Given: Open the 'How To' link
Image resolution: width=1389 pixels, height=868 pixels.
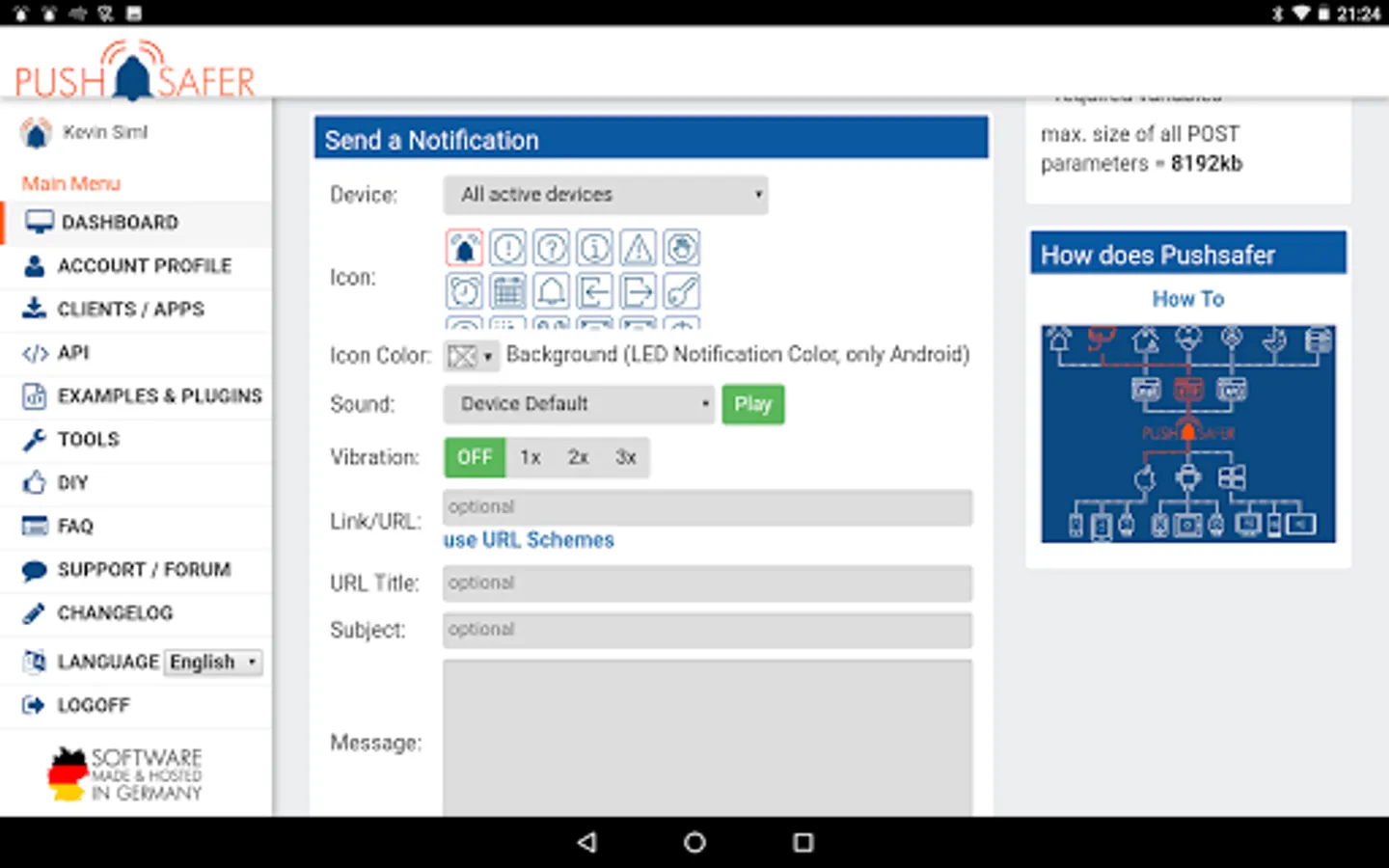Looking at the screenshot, I should pyautogui.click(x=1188, y=299).
